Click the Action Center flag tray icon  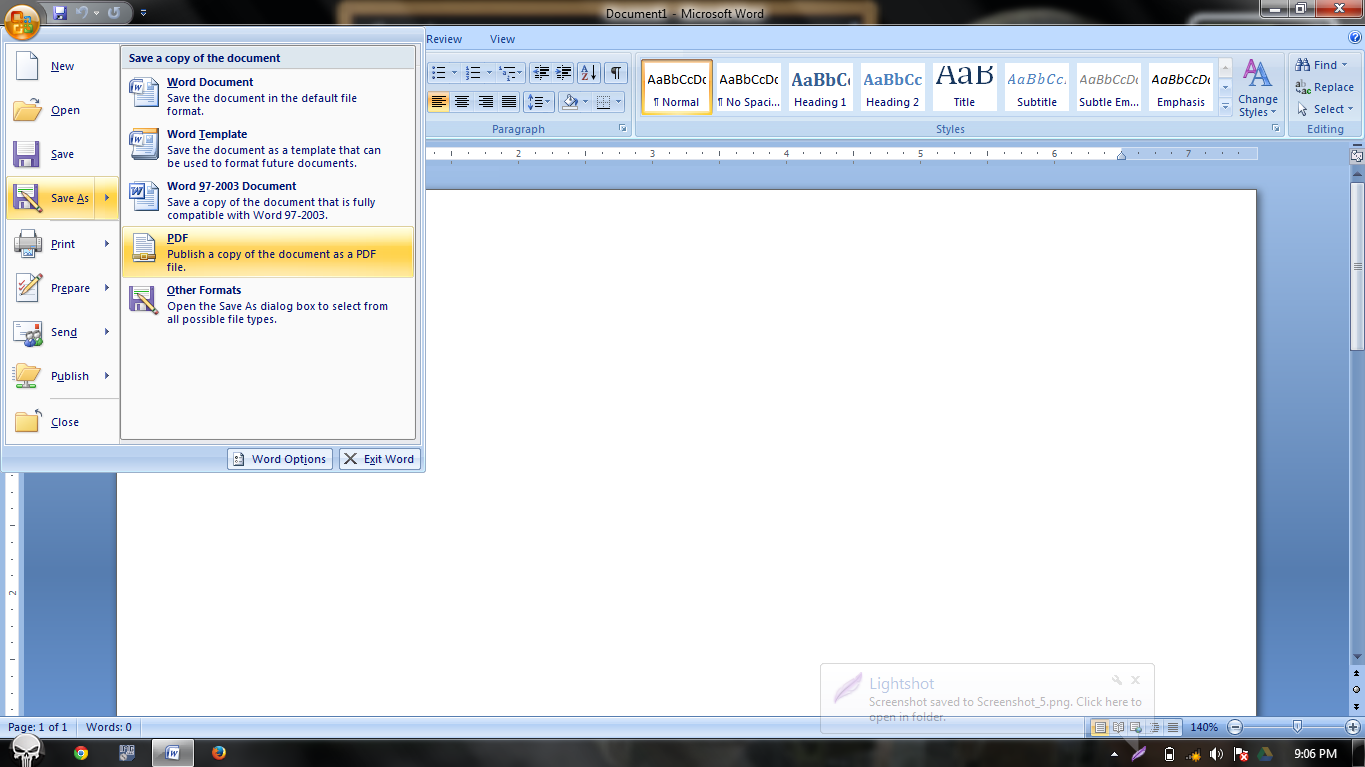tap(1241, 754)
